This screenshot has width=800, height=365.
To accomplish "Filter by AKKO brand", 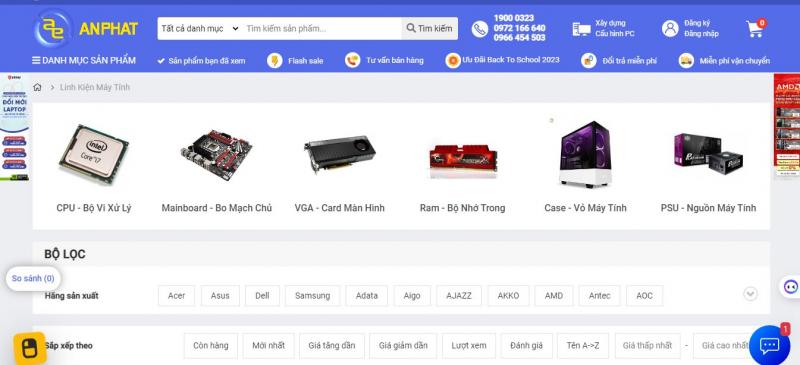I will [x=509, y=296].
